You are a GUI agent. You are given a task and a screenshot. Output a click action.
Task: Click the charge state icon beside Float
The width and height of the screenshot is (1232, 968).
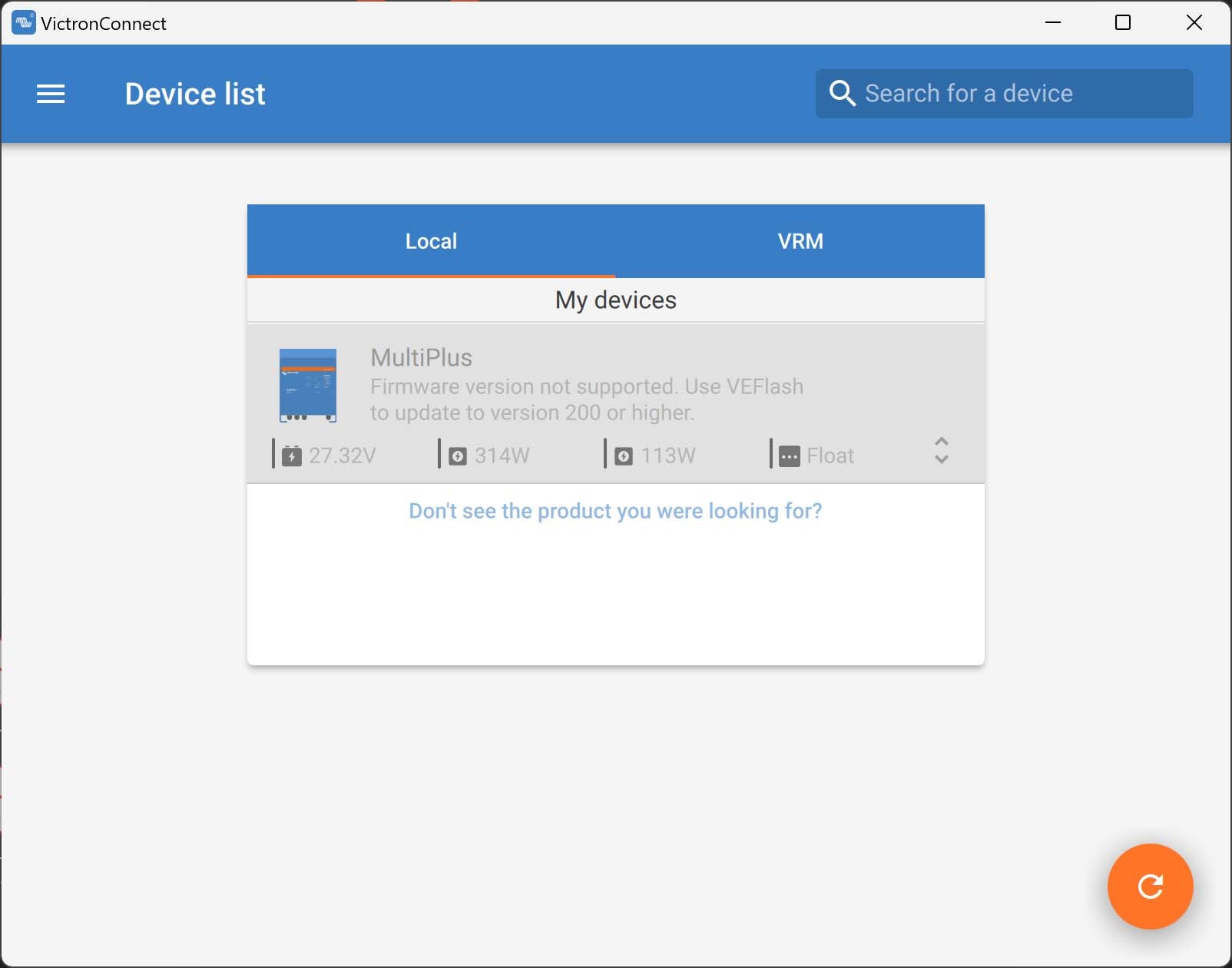coord(789,456)
